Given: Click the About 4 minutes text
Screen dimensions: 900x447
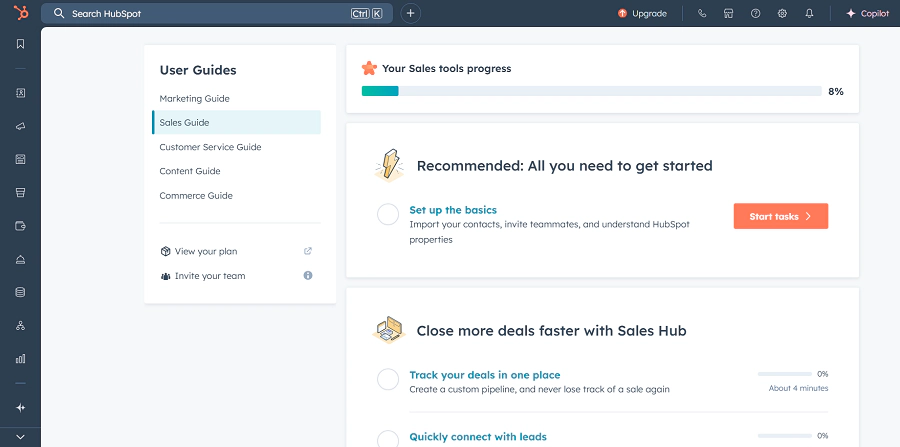Looking at the screenshot, I should (x=798, y=388).
